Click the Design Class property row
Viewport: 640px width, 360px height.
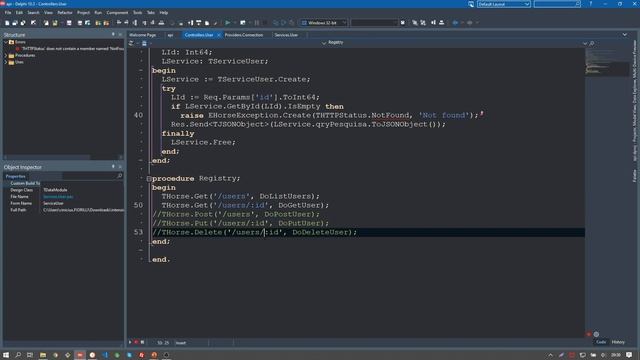[x=63, y=190]
